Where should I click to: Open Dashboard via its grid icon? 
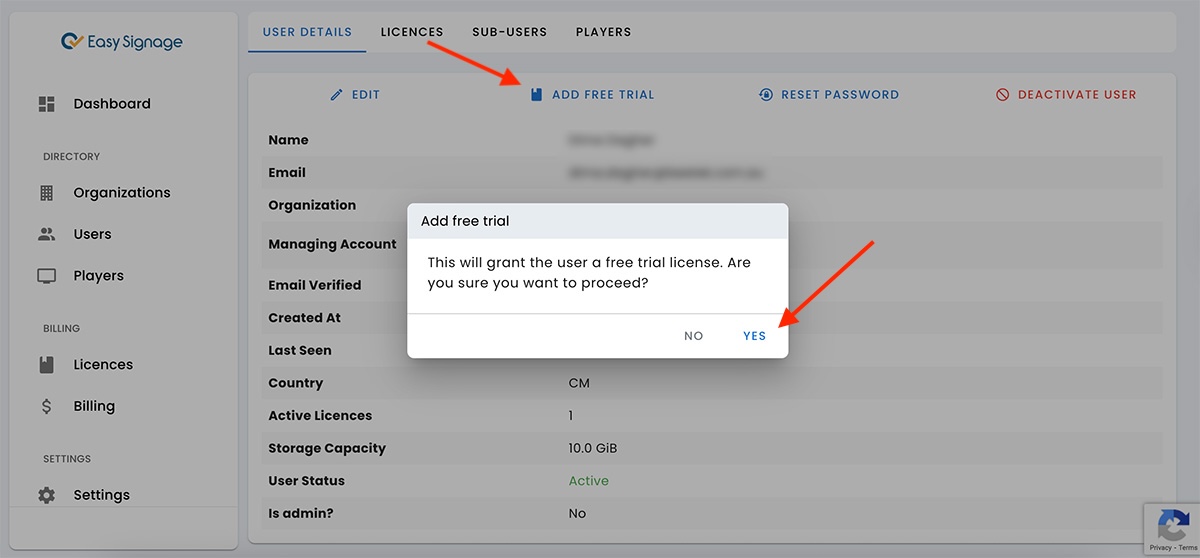(47, 104)
